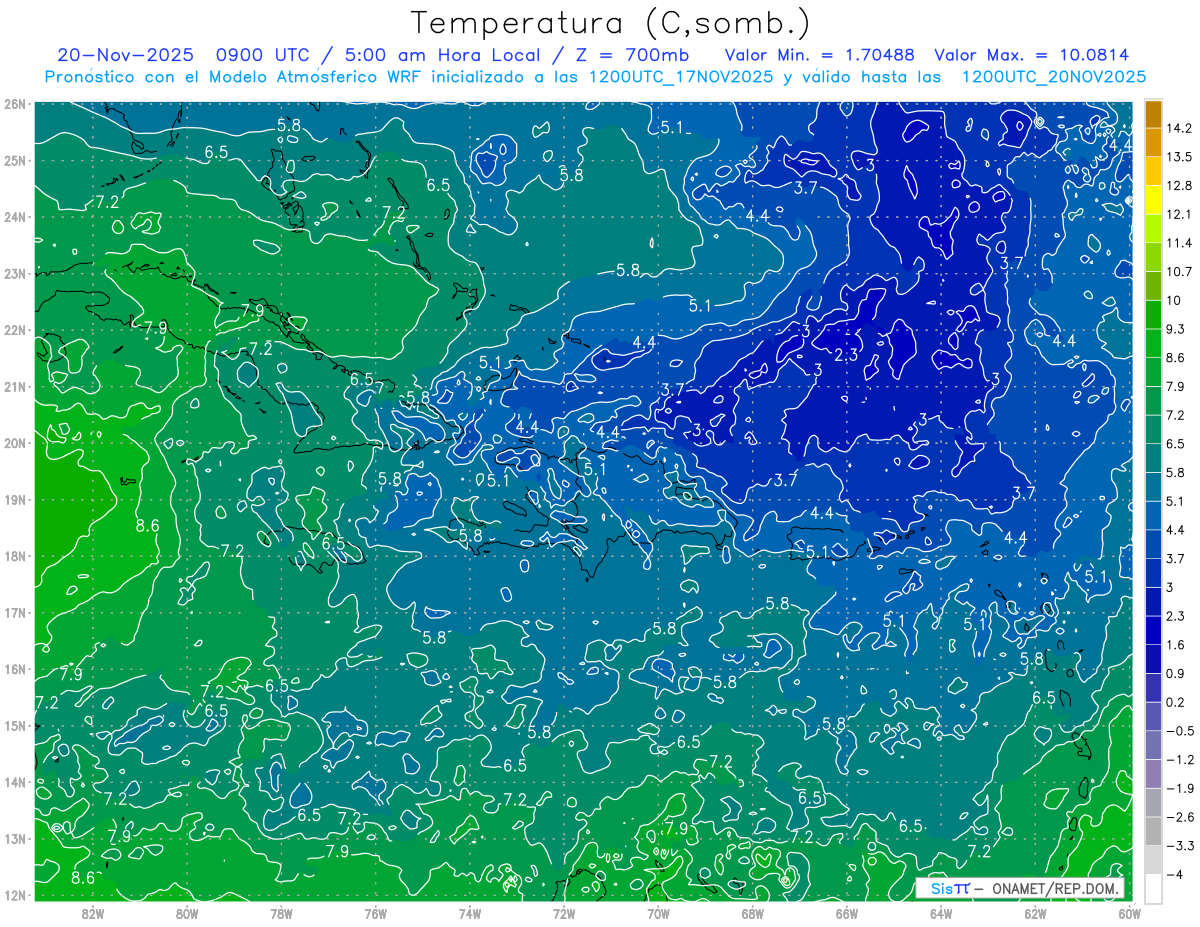Click "Valor Max. = 10.0814" in header
The image size is (1200, 927).
tap(1031, 55)
